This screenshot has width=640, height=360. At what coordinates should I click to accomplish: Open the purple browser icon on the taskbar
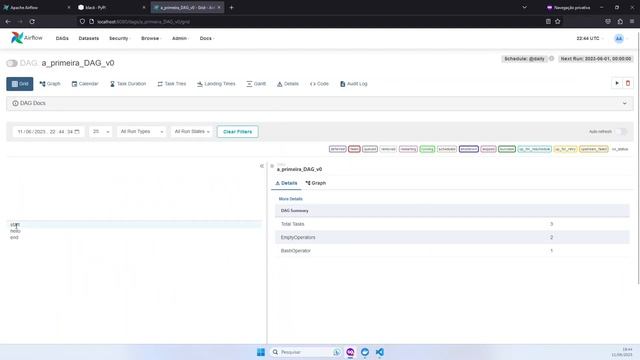(x=350, y=352)
